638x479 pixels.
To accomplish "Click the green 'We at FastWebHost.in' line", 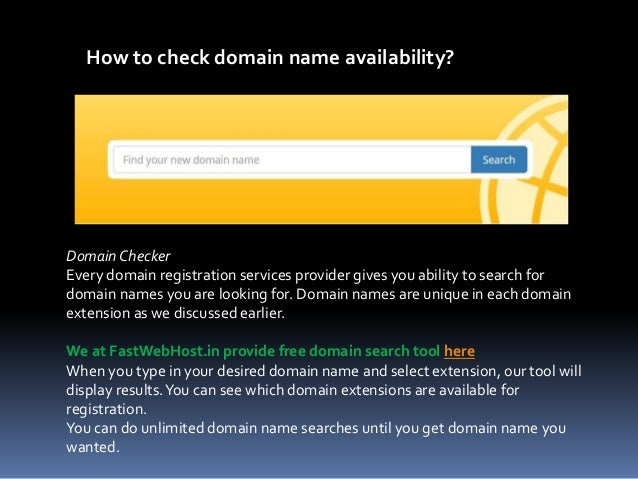I will pyautogui.click(x=253, y=351).
